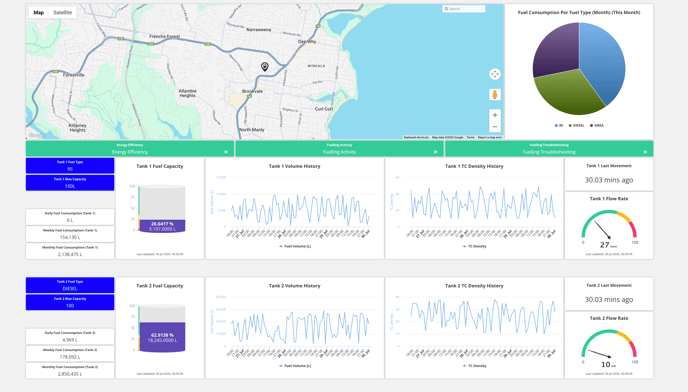
Task: Click the Tank 1 Fuel Capacity title
Action: pyautogui.click(x=160, y=166)
